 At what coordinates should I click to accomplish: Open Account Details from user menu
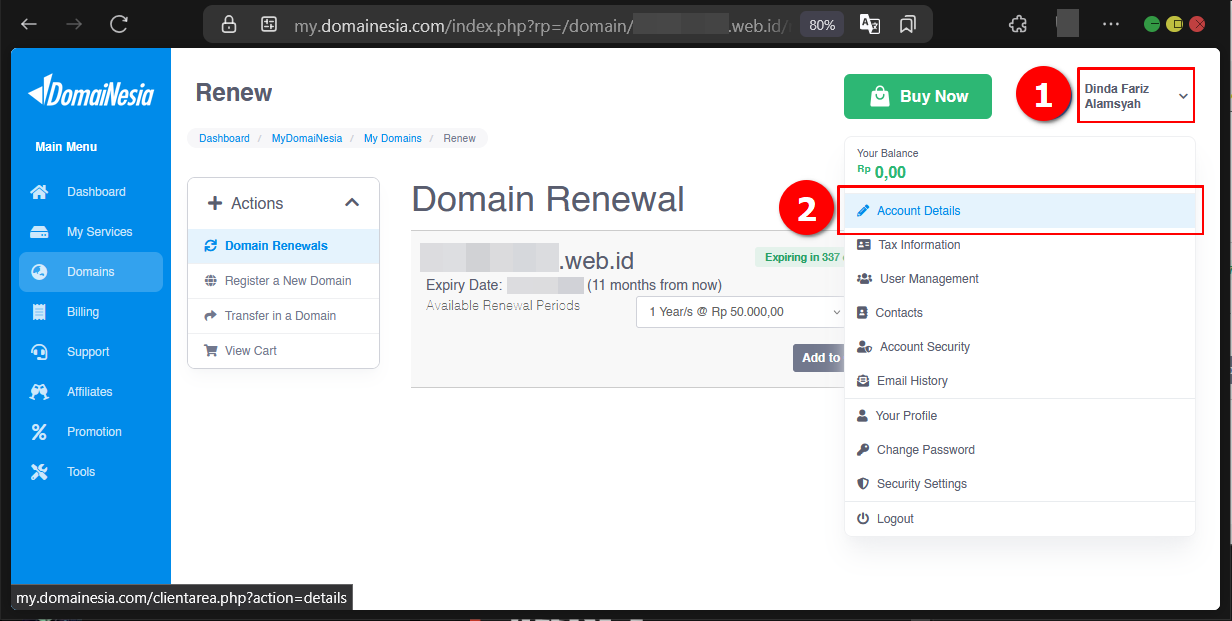pyautogui.click(x=1020, y=211)
